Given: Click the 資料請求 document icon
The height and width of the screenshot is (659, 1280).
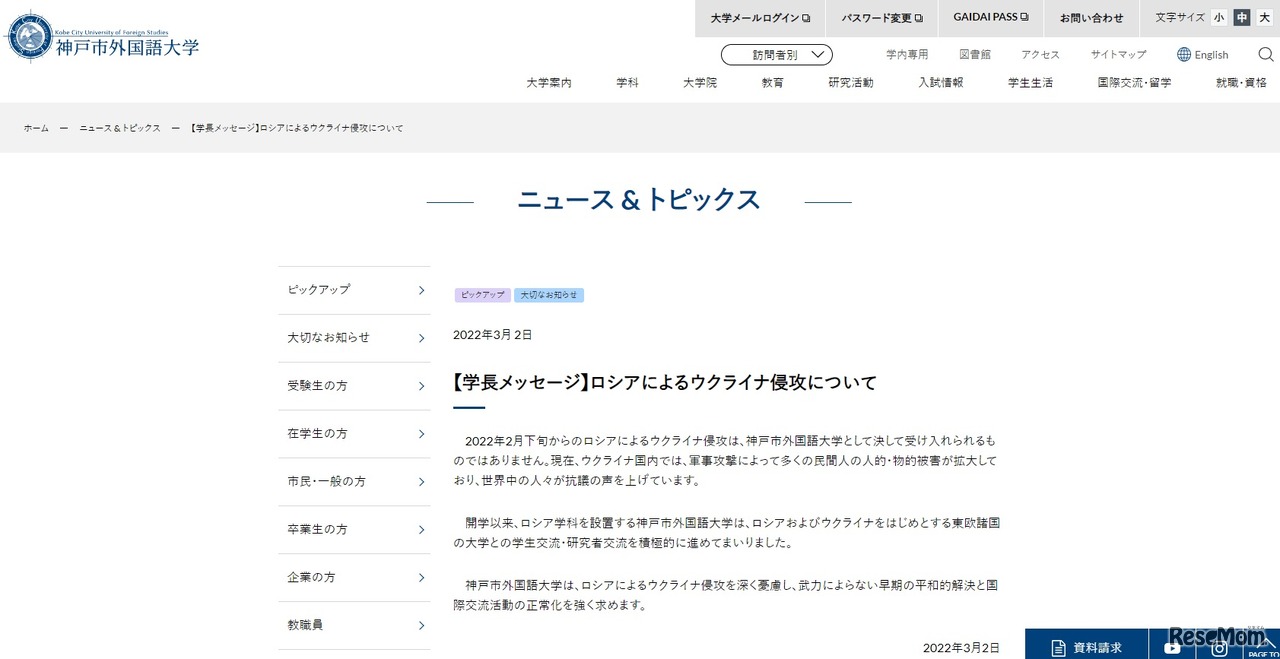Looking at the screenshot, I should (x=1058, y=648).
